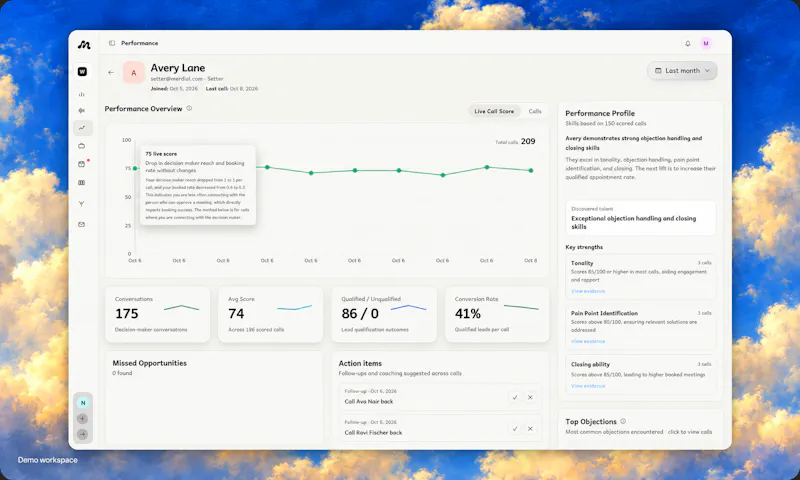Open the three-columns board sidebar icon

click(x=82, y=183)
